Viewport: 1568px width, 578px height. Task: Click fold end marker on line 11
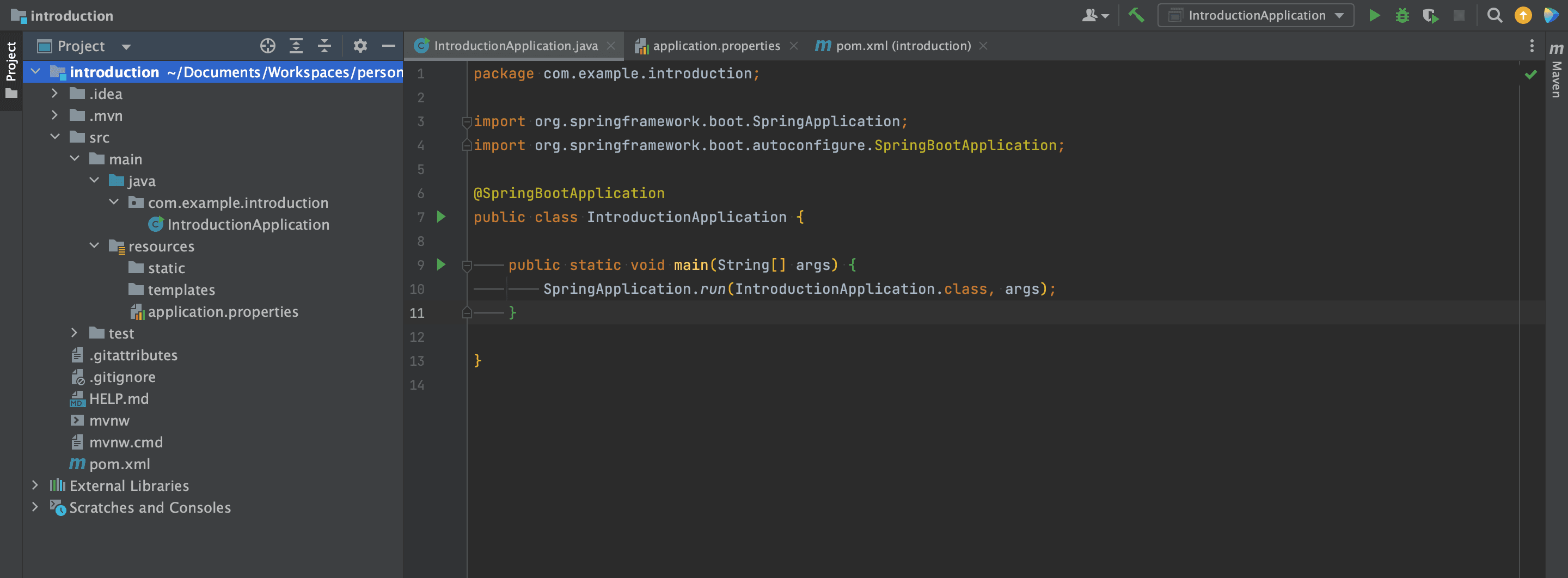point(467,313)
